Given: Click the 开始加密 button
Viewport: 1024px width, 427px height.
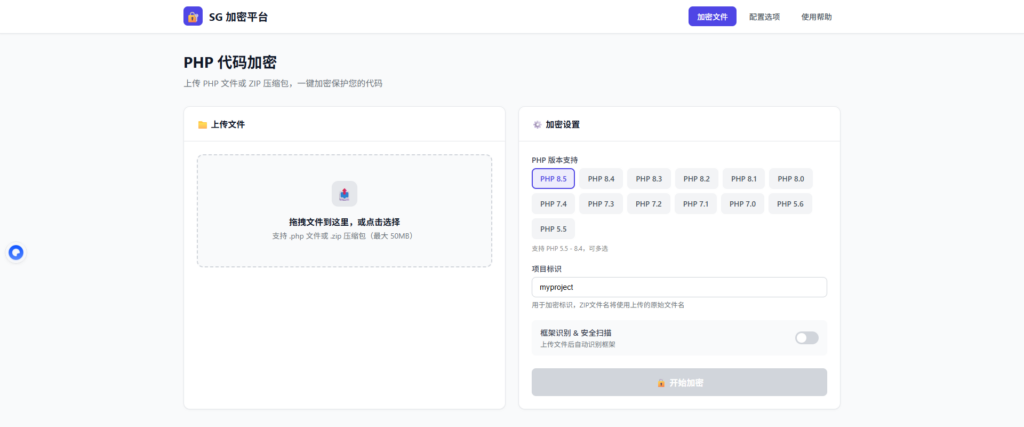Looking at the screenshot, I should coord(679,382).
